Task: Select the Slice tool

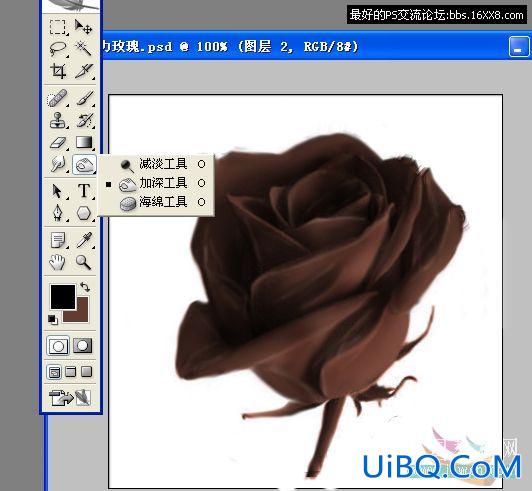Action: point(83,71)
